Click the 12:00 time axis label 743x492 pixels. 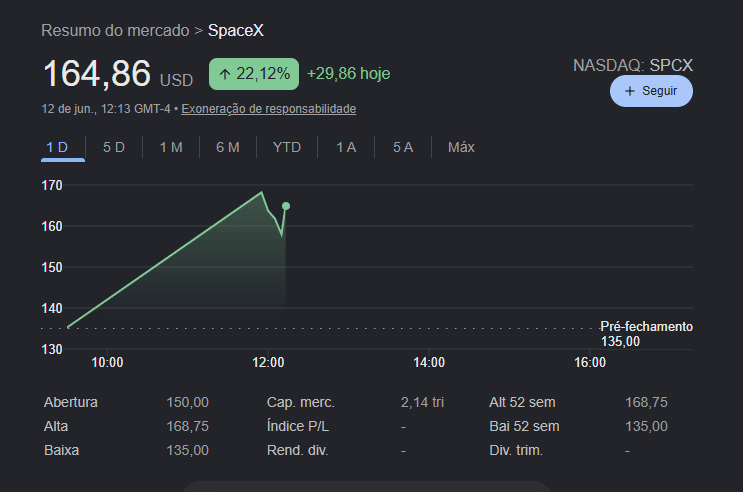[x=268, y=363]
